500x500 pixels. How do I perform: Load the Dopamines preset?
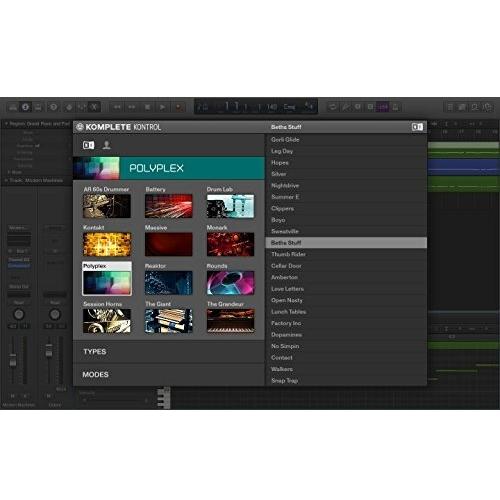point(346,335)
